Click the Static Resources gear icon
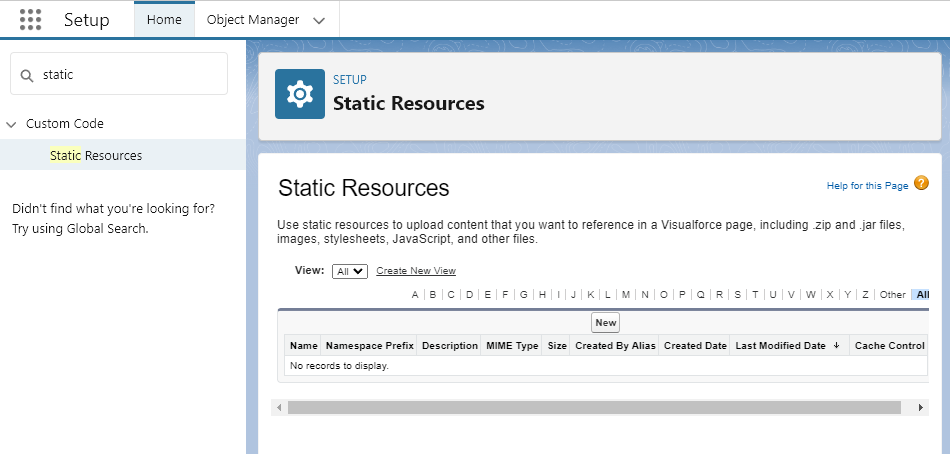This screenshot has height=454, width=950. [300, 94]
